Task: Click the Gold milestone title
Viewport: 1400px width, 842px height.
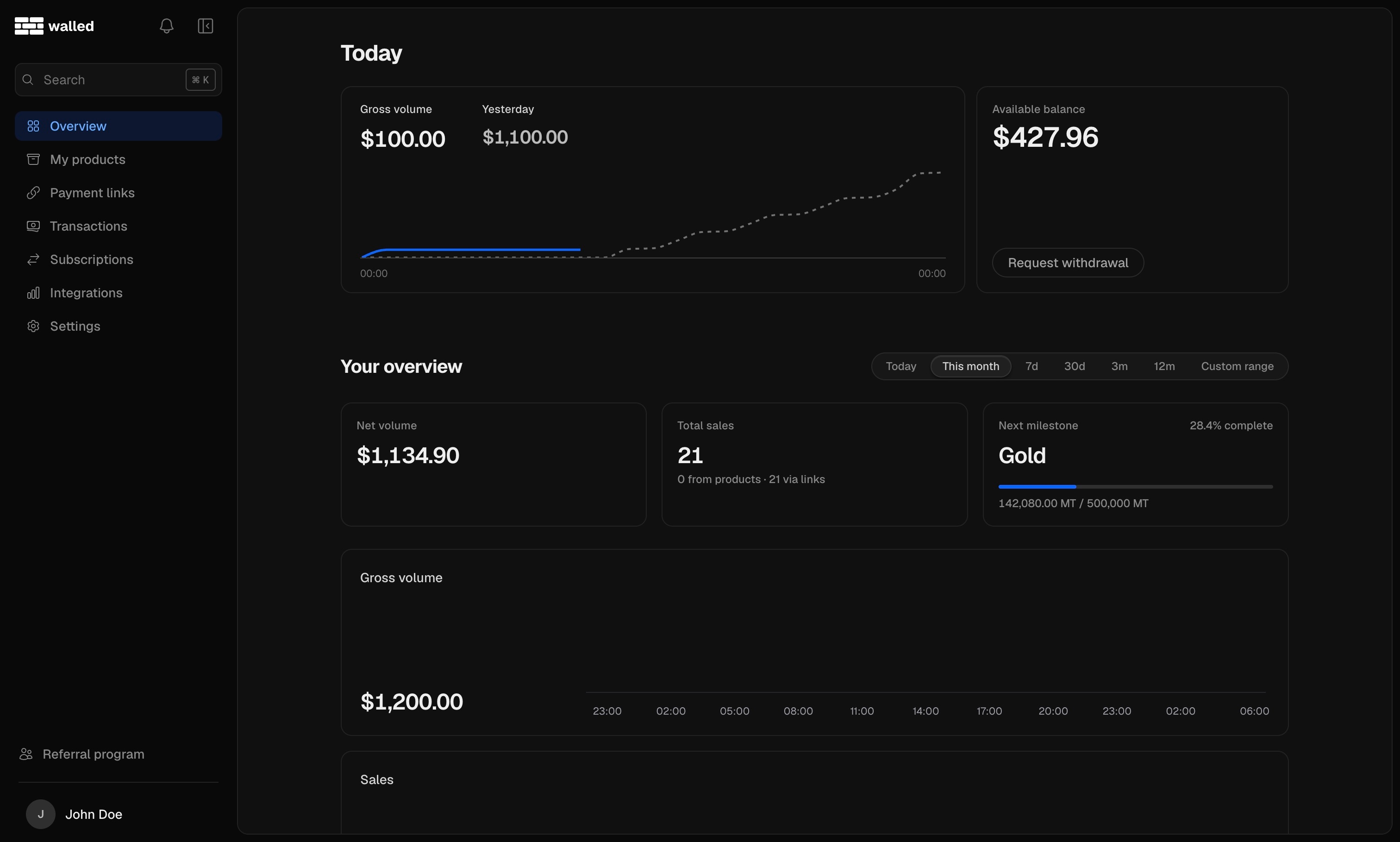Action: click(1022, 456)
